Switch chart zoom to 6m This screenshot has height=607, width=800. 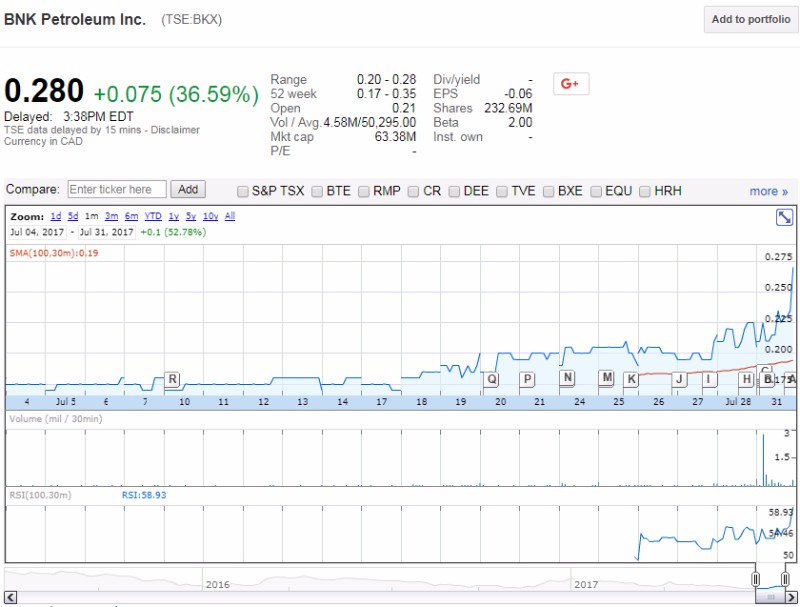point(131,216)
